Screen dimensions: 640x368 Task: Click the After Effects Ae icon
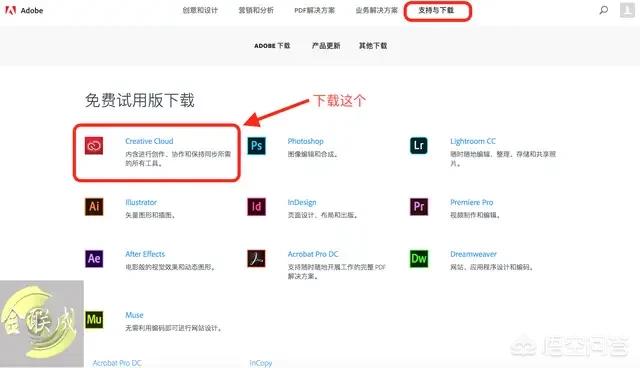[94, 259]
